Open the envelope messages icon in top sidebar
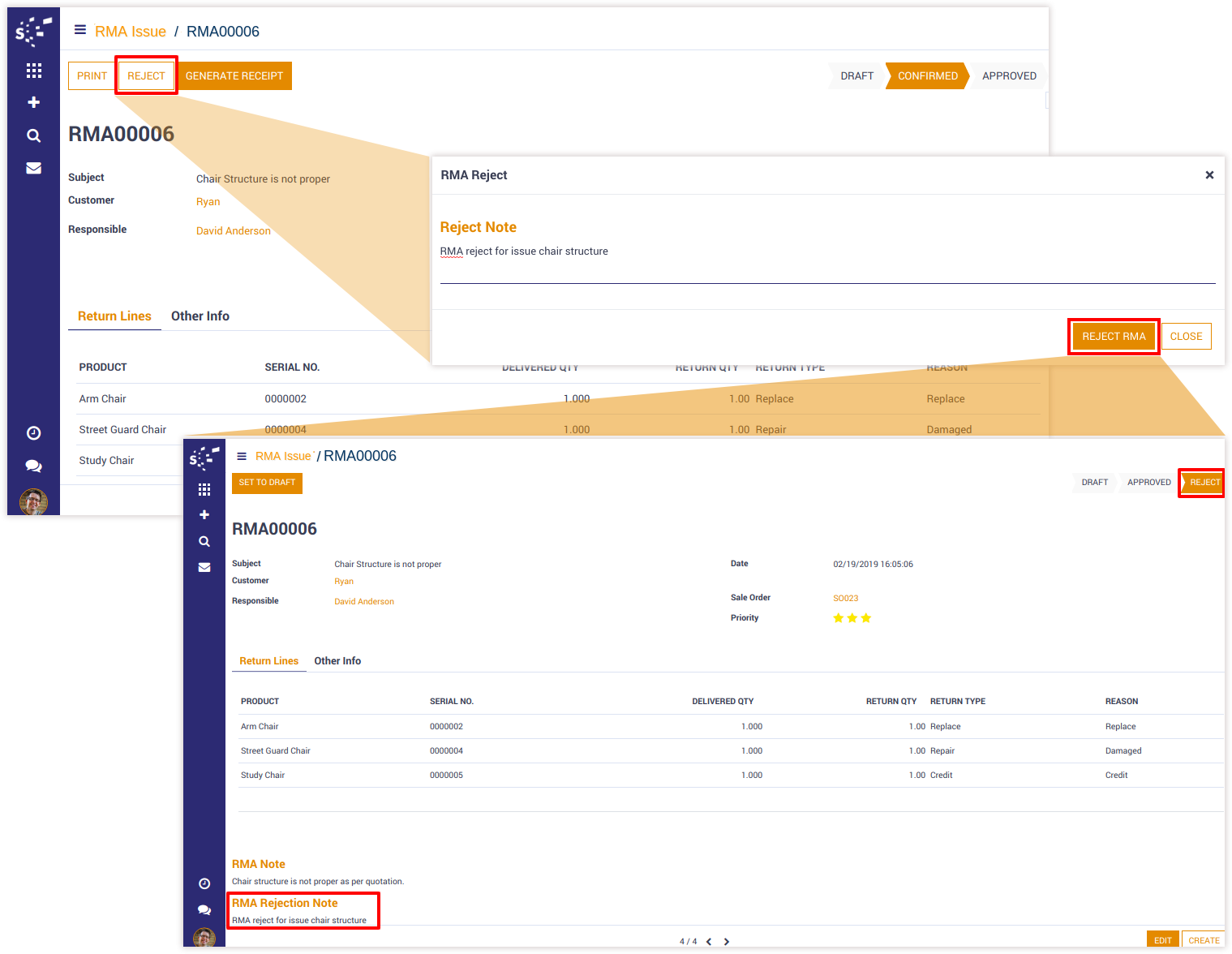Image resolution: width=1232 pixels, height=954 pixels. 33,168
